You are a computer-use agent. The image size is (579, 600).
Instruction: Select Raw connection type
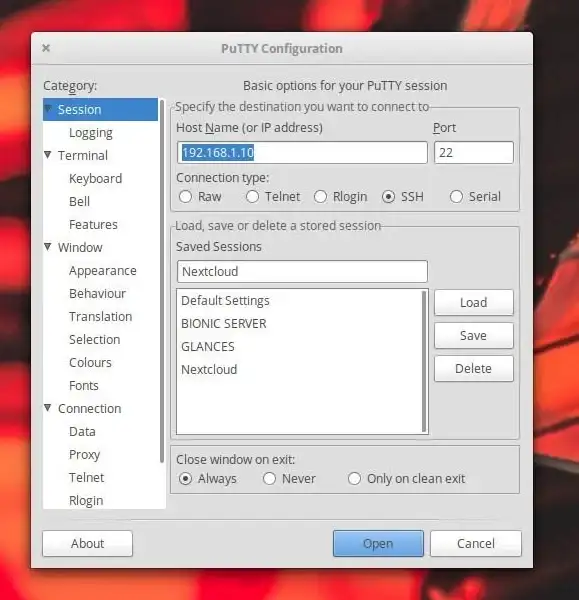pyautogui.click(x=200, y=197)
